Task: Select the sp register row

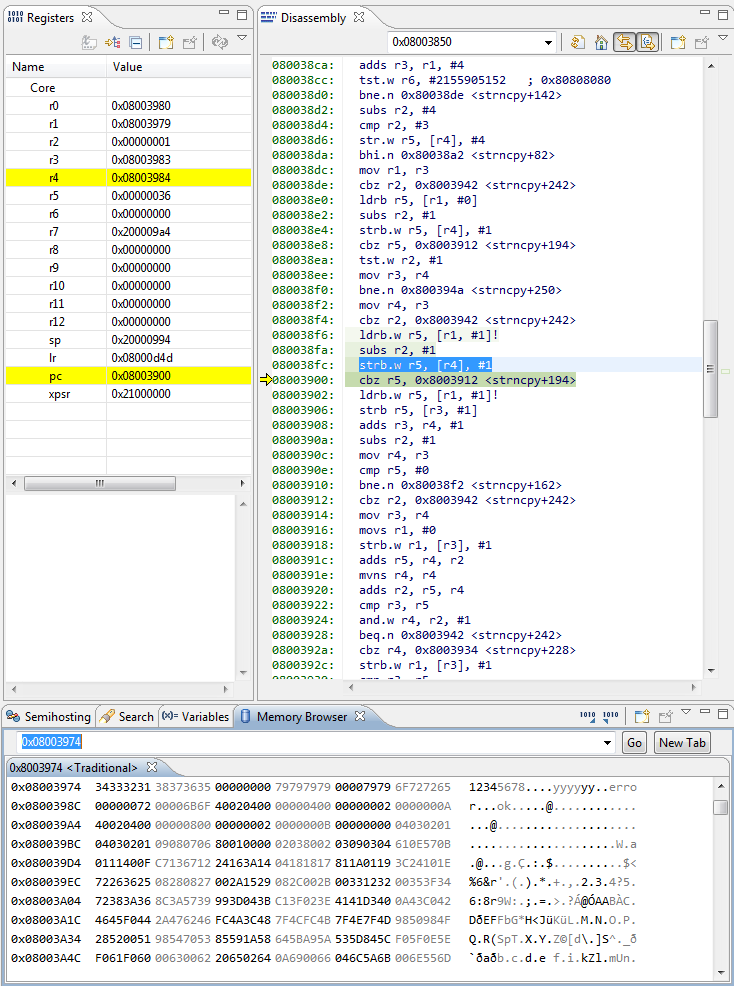Action: (x=128, y=340)
